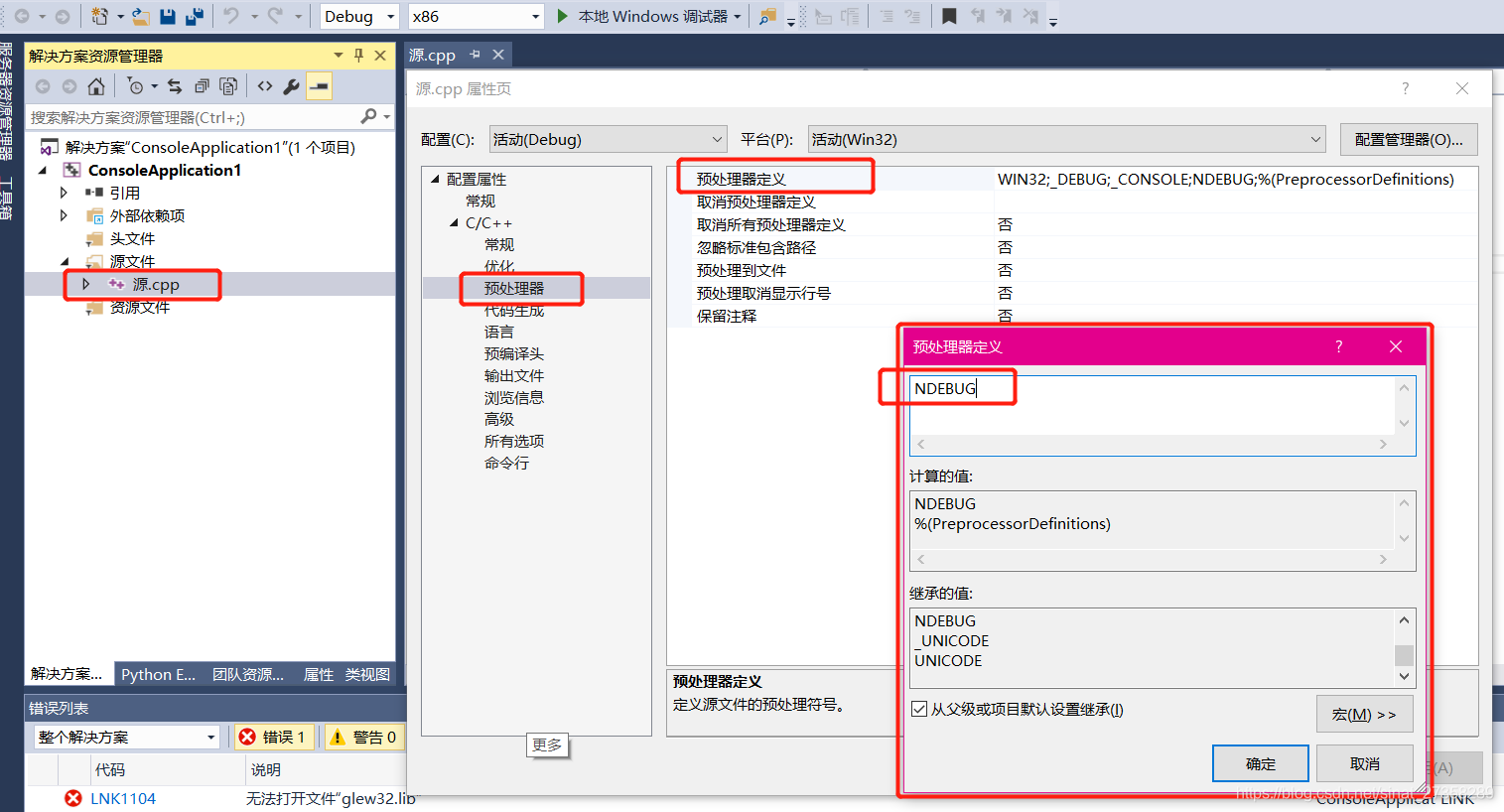Click the 确定 button in the dialog
Viewport: 1504px width, 812px height.
point(1261,763)
